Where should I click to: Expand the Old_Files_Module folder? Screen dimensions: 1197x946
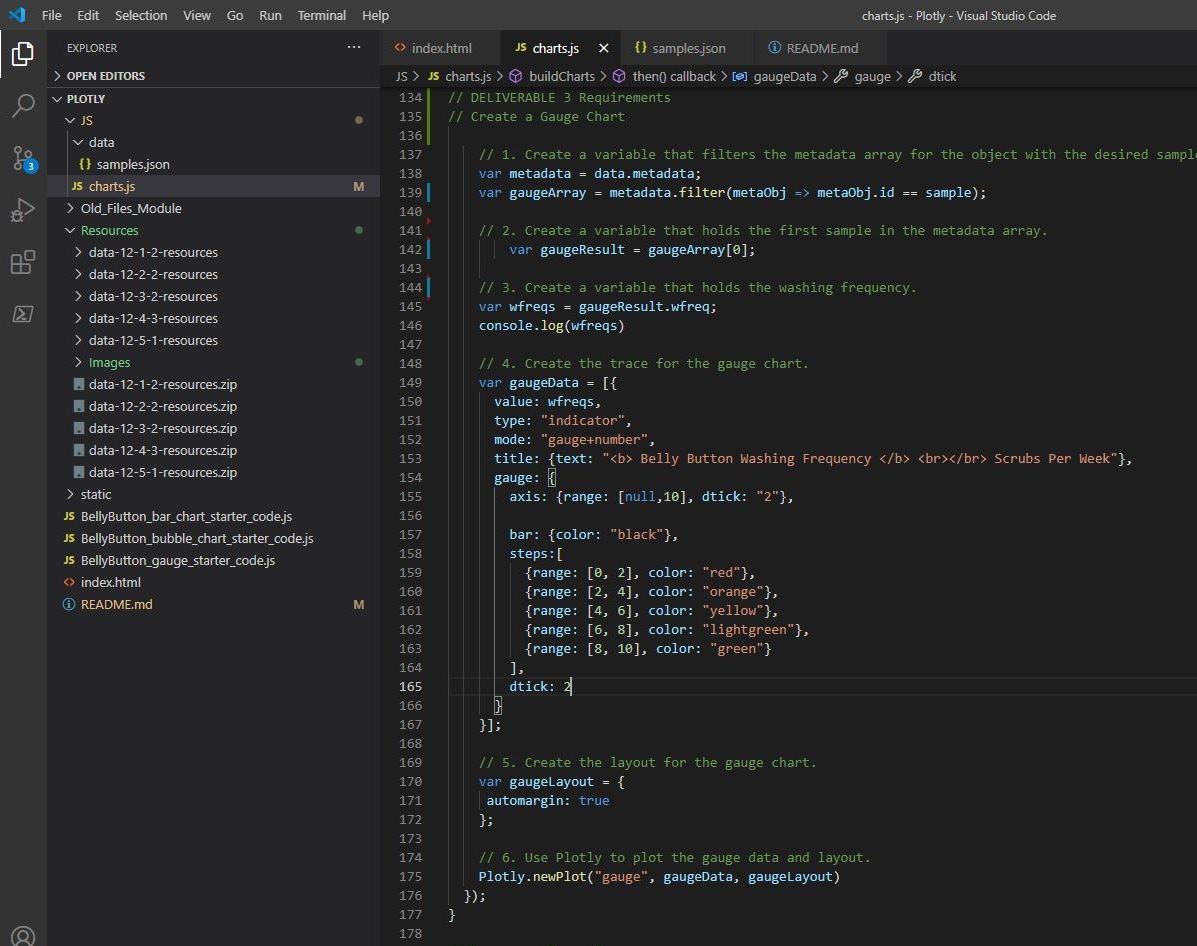pyautogui.click(x=130, y=208)
